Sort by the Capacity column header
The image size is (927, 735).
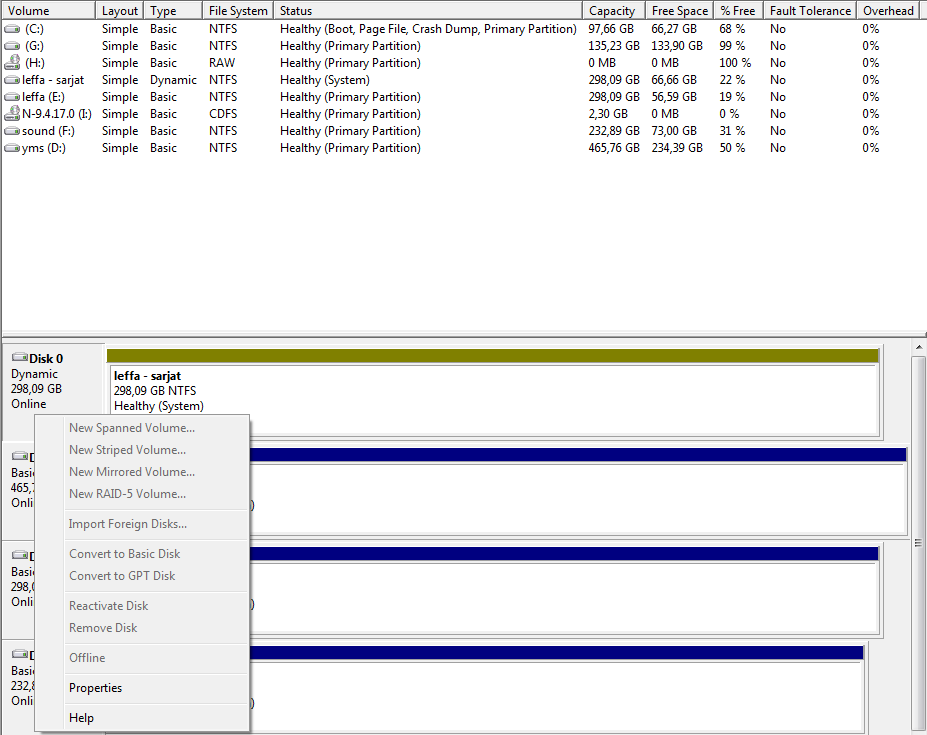[x=614, y=11]
